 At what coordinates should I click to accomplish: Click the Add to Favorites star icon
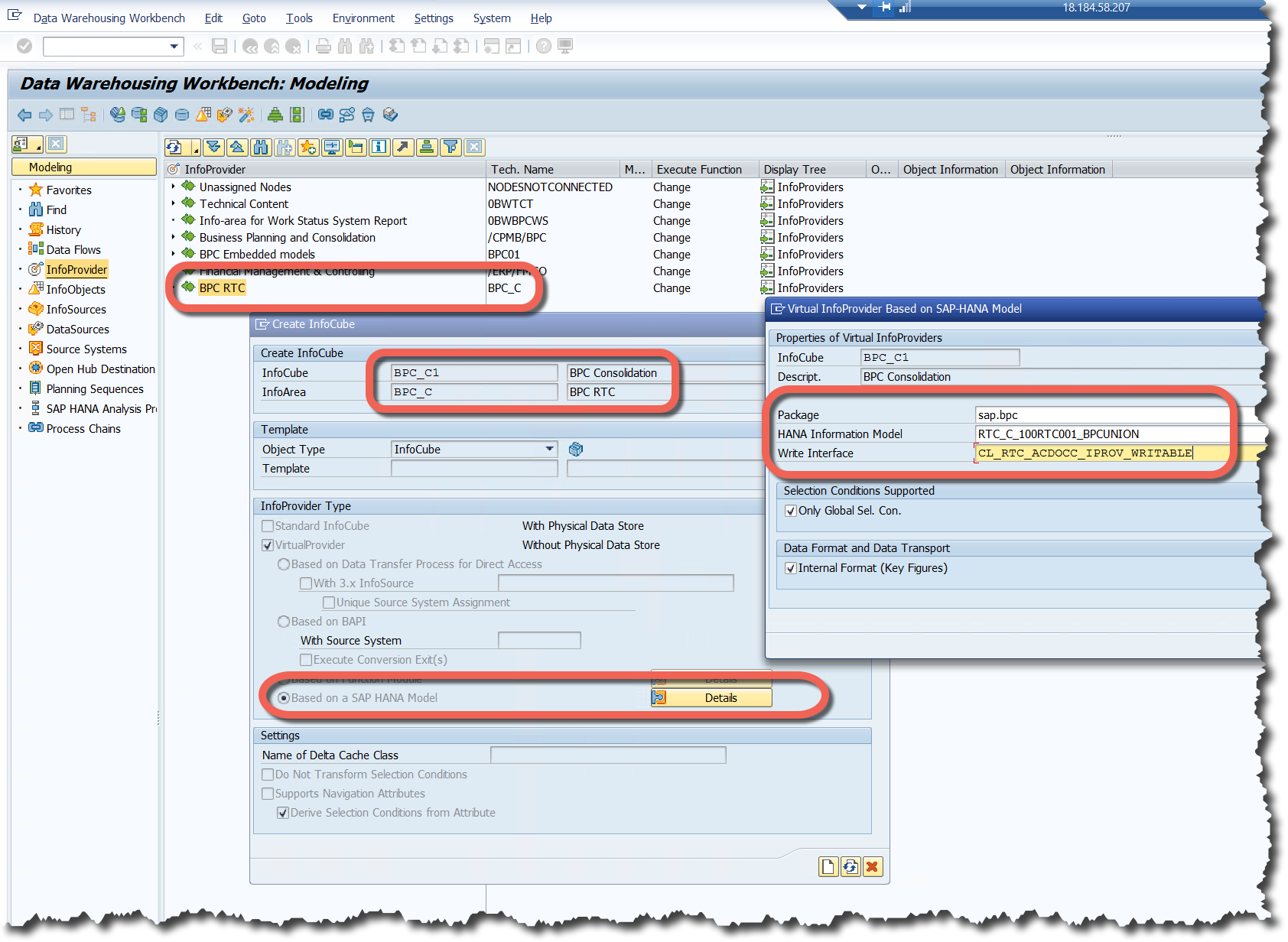(x=308, y=148)
